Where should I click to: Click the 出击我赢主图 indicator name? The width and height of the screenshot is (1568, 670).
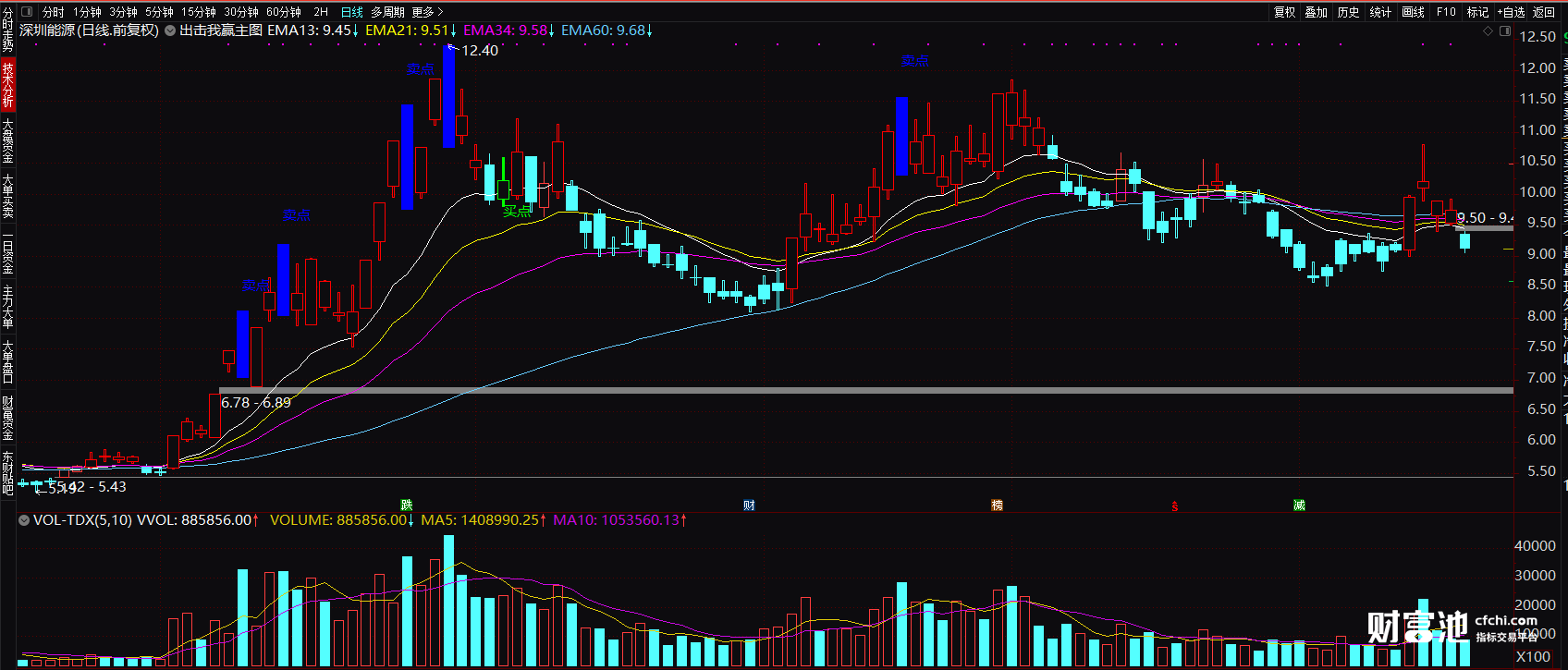[221, 30]
